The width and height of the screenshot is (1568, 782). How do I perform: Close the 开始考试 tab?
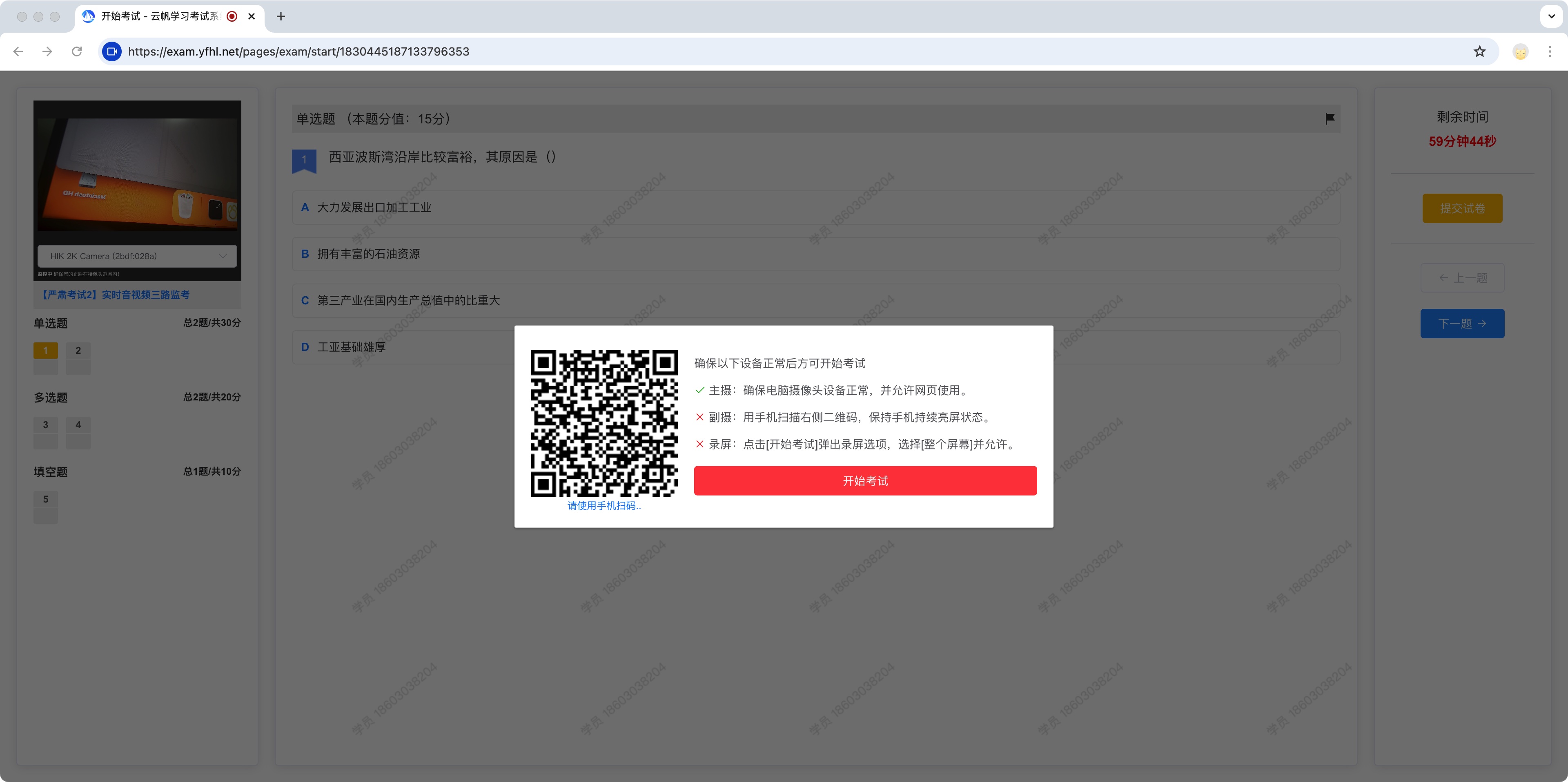[252, 16]
